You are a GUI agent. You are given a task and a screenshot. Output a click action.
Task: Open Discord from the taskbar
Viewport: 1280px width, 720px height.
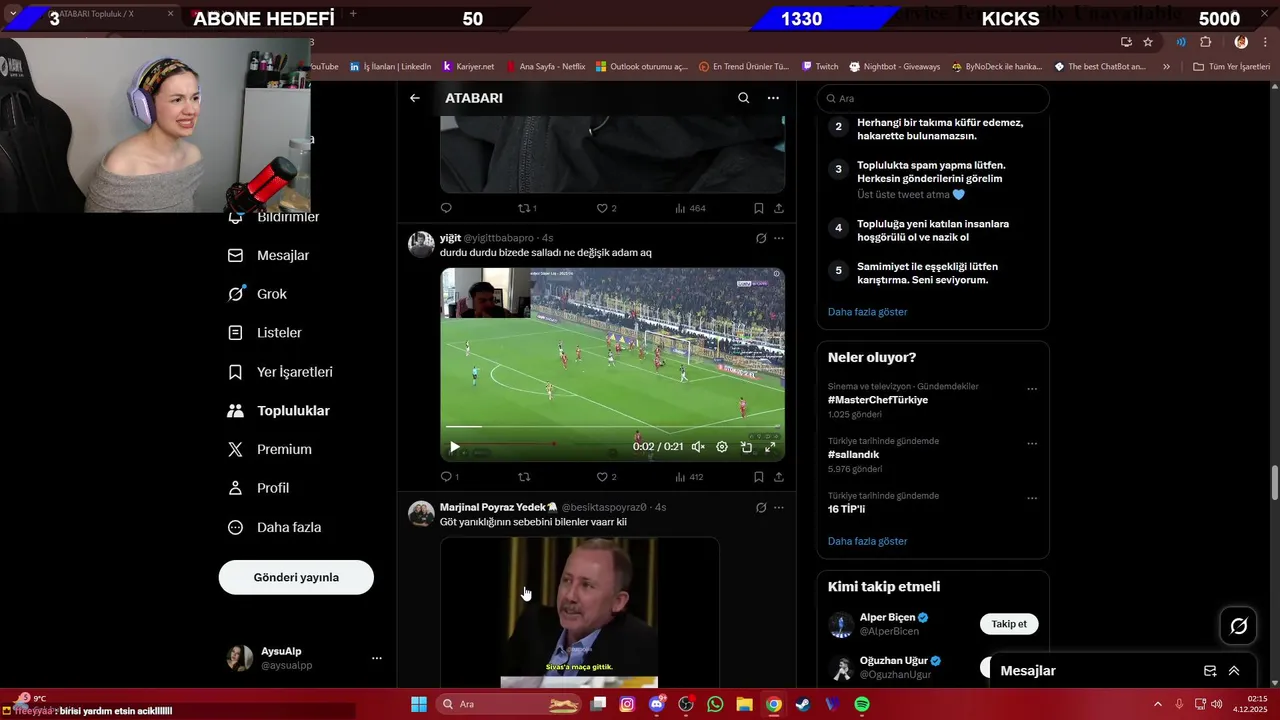click(x=657, y=704)
